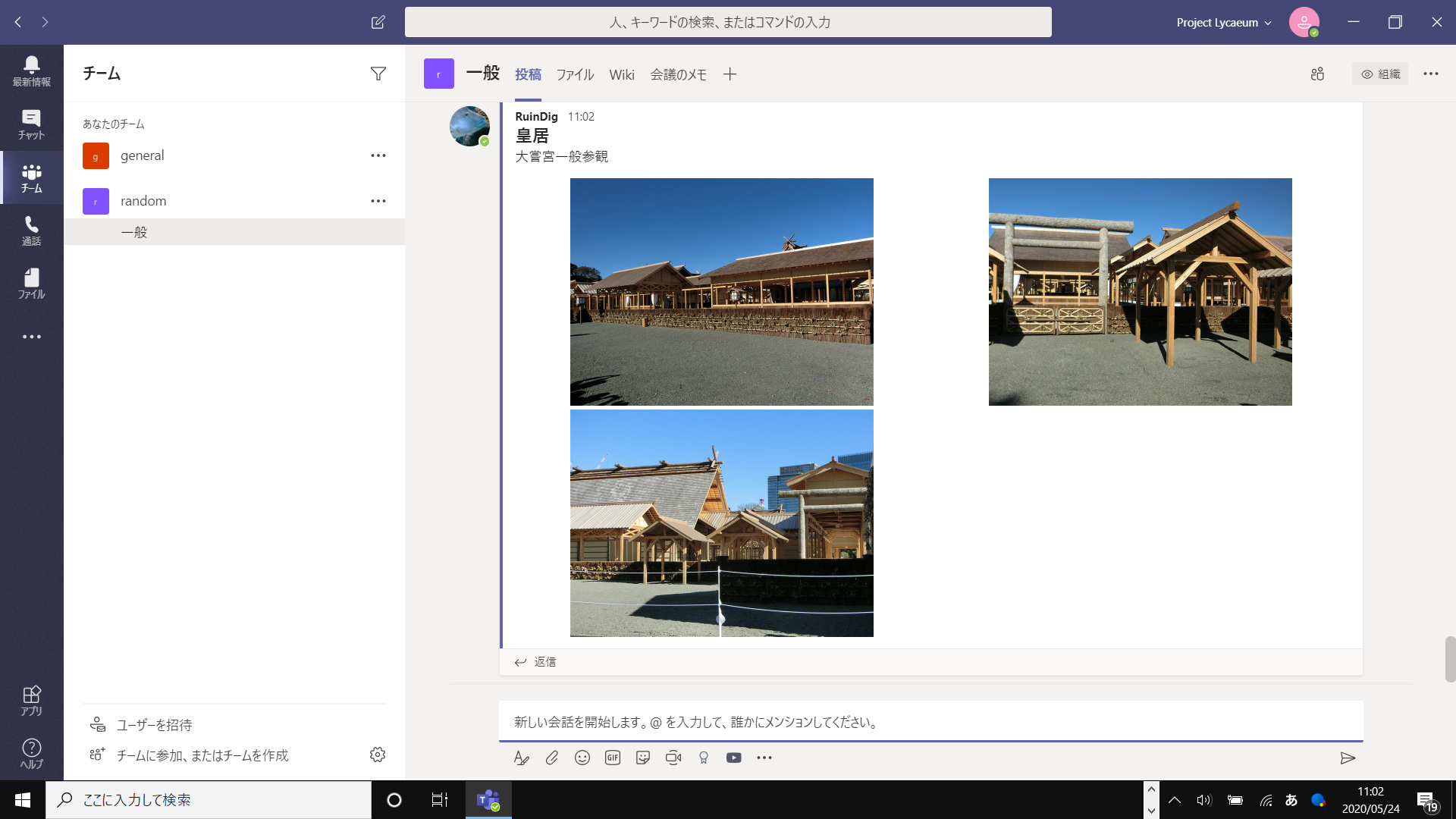Open the Wiki tab

click(x=622, y=74)
